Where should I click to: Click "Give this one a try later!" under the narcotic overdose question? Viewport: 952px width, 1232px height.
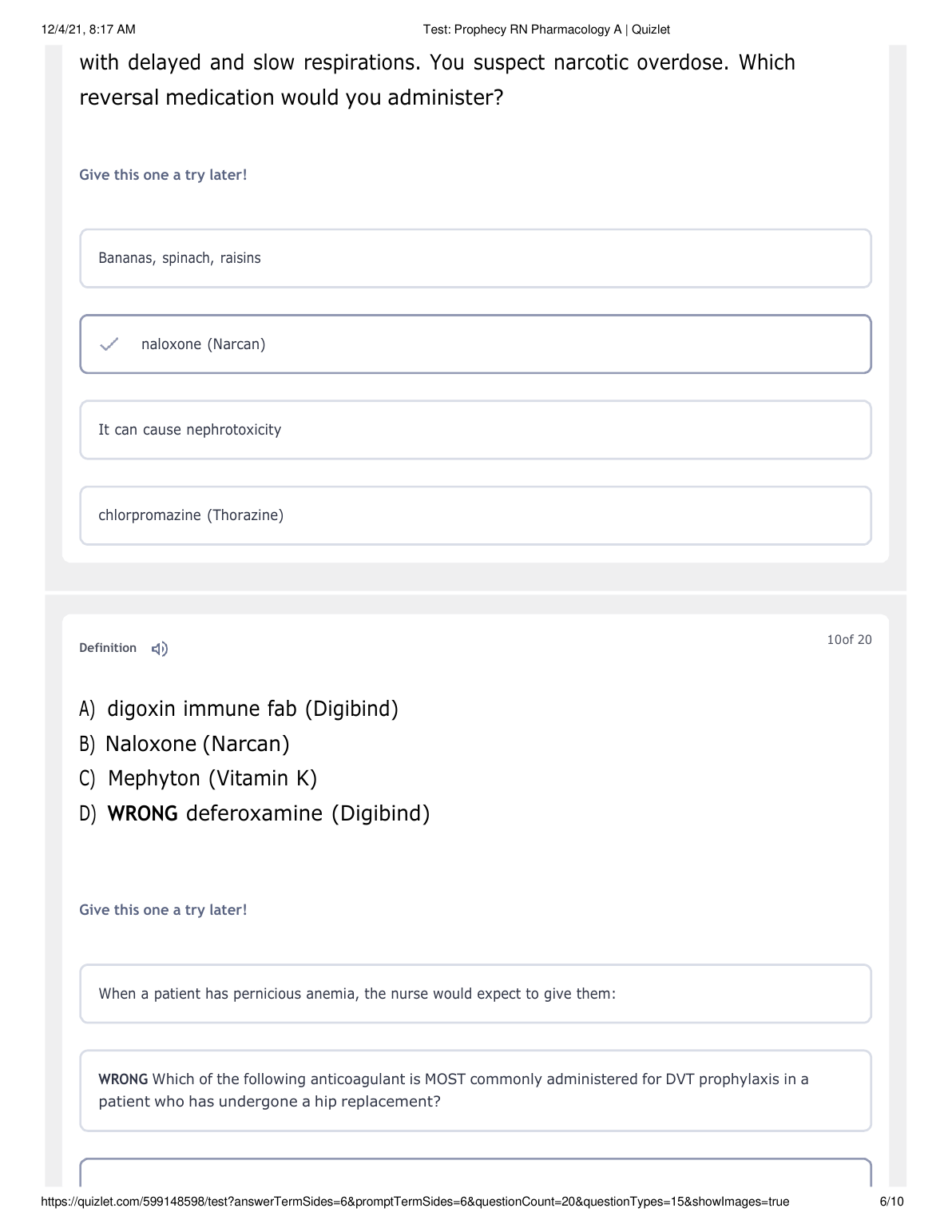[163, 175]
